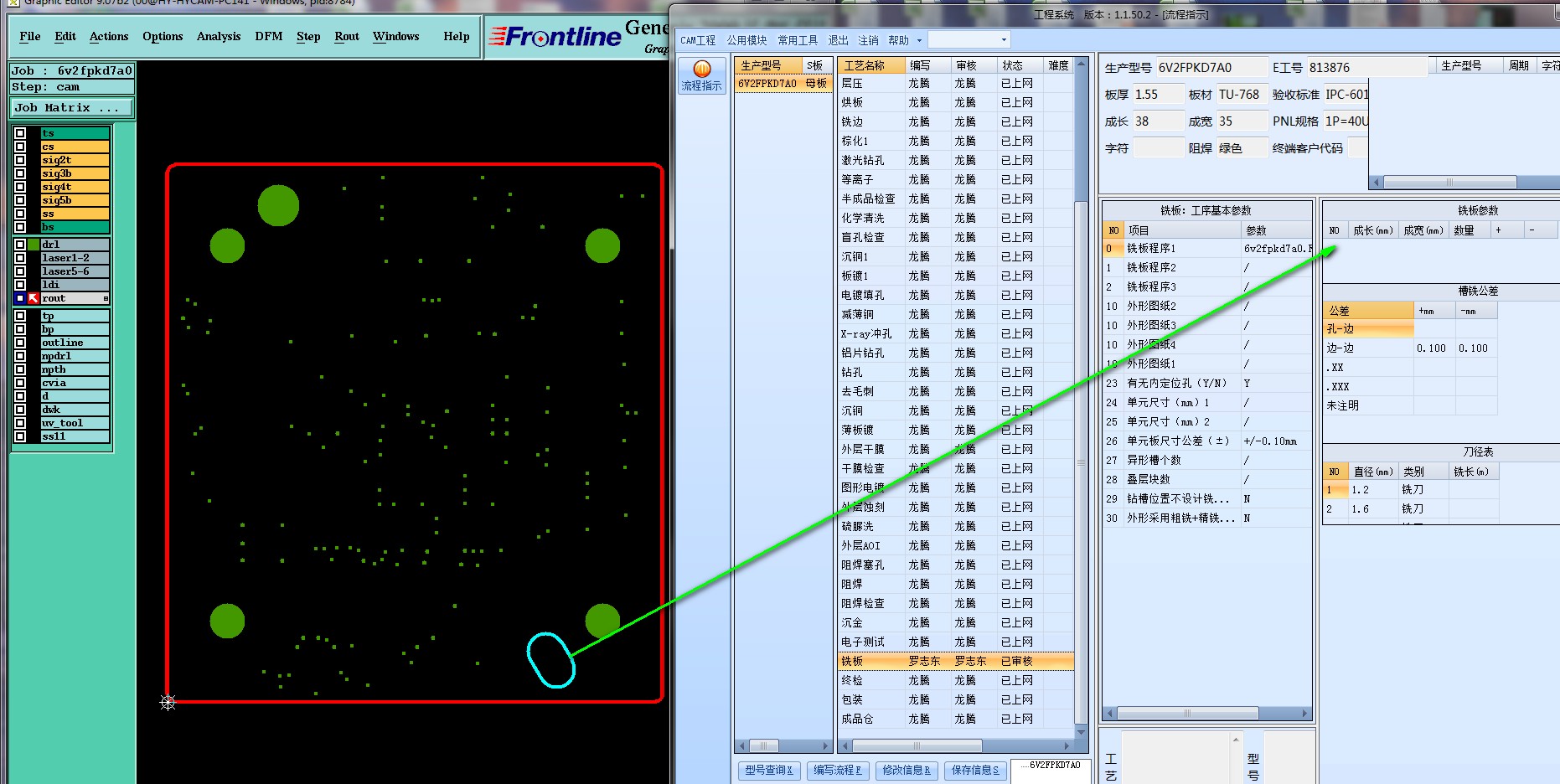Open the Analysis menu

pos(219,36)
